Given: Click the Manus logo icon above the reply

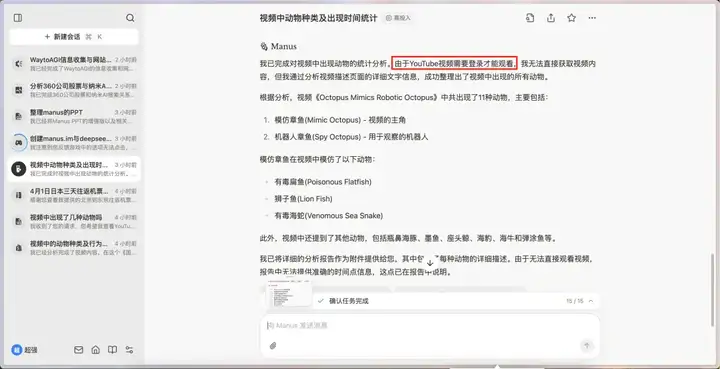Looking at the screenshot, I should point(264,46).
